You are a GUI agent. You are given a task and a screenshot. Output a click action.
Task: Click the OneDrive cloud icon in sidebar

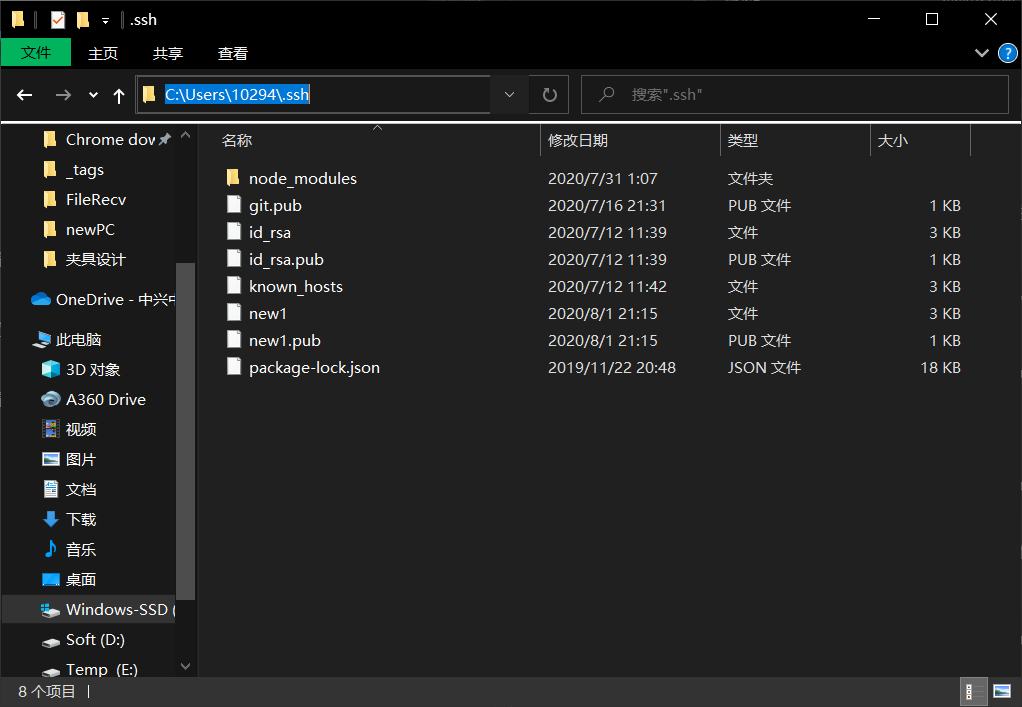tap(41, 299)
